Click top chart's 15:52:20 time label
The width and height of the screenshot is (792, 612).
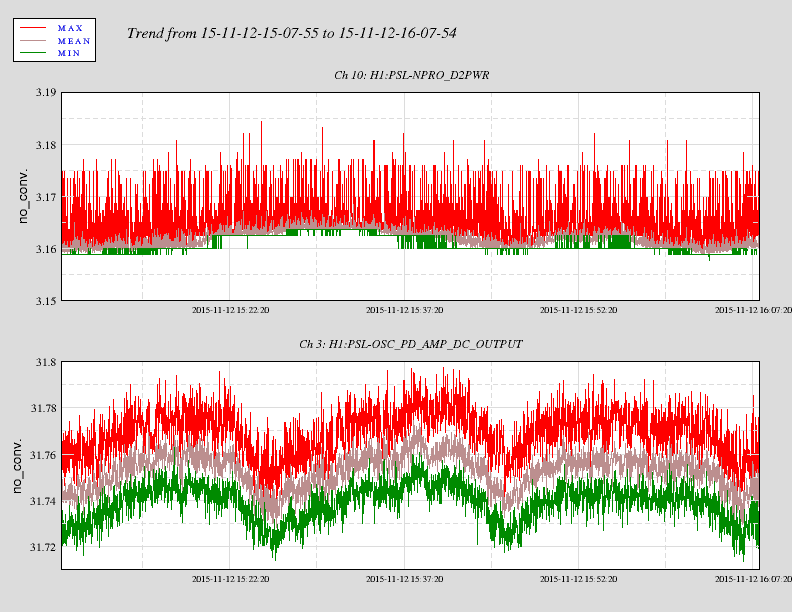tap(578, 310)
